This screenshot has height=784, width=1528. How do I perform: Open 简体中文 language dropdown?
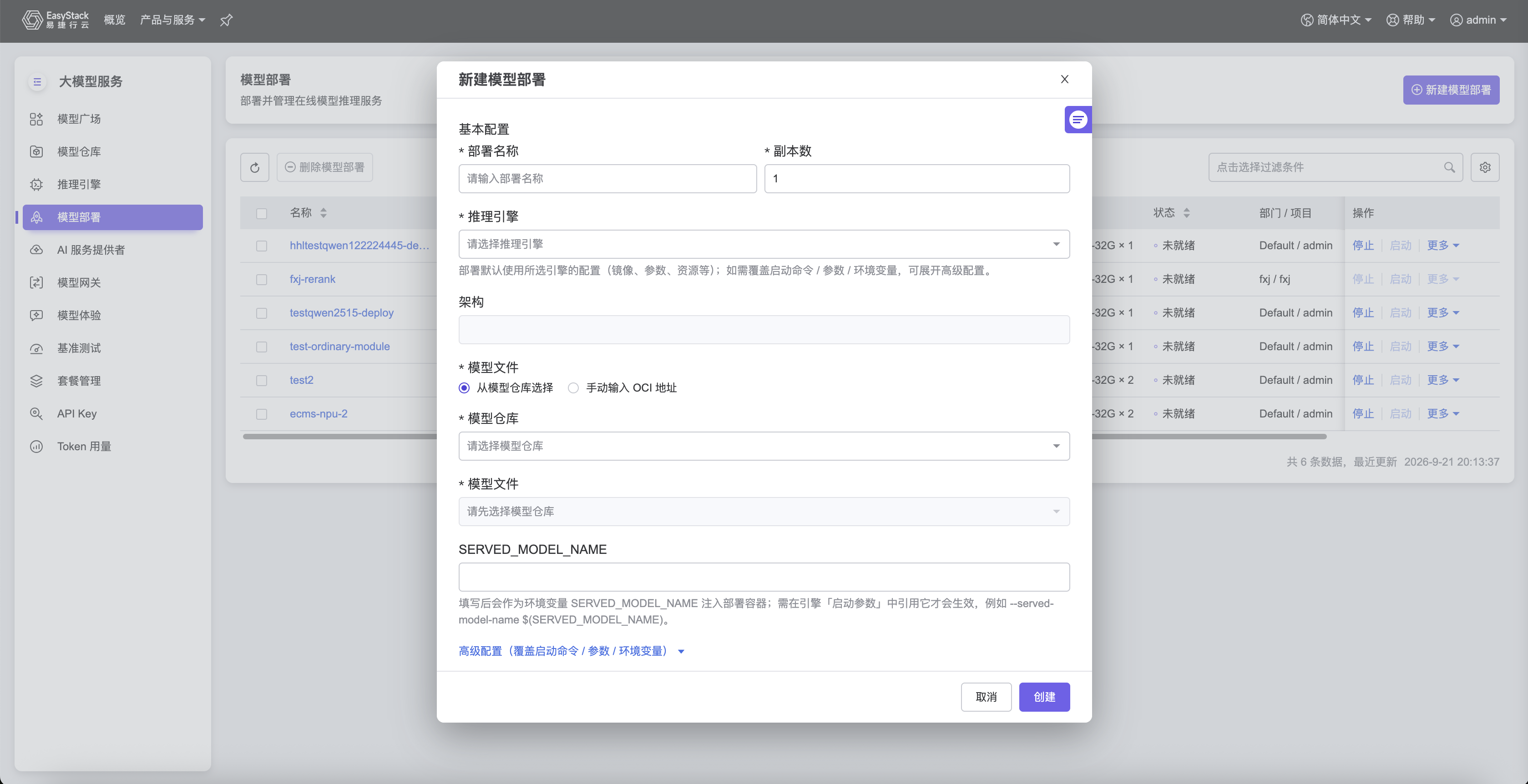pyautogui.click(x=1336, y=20)
